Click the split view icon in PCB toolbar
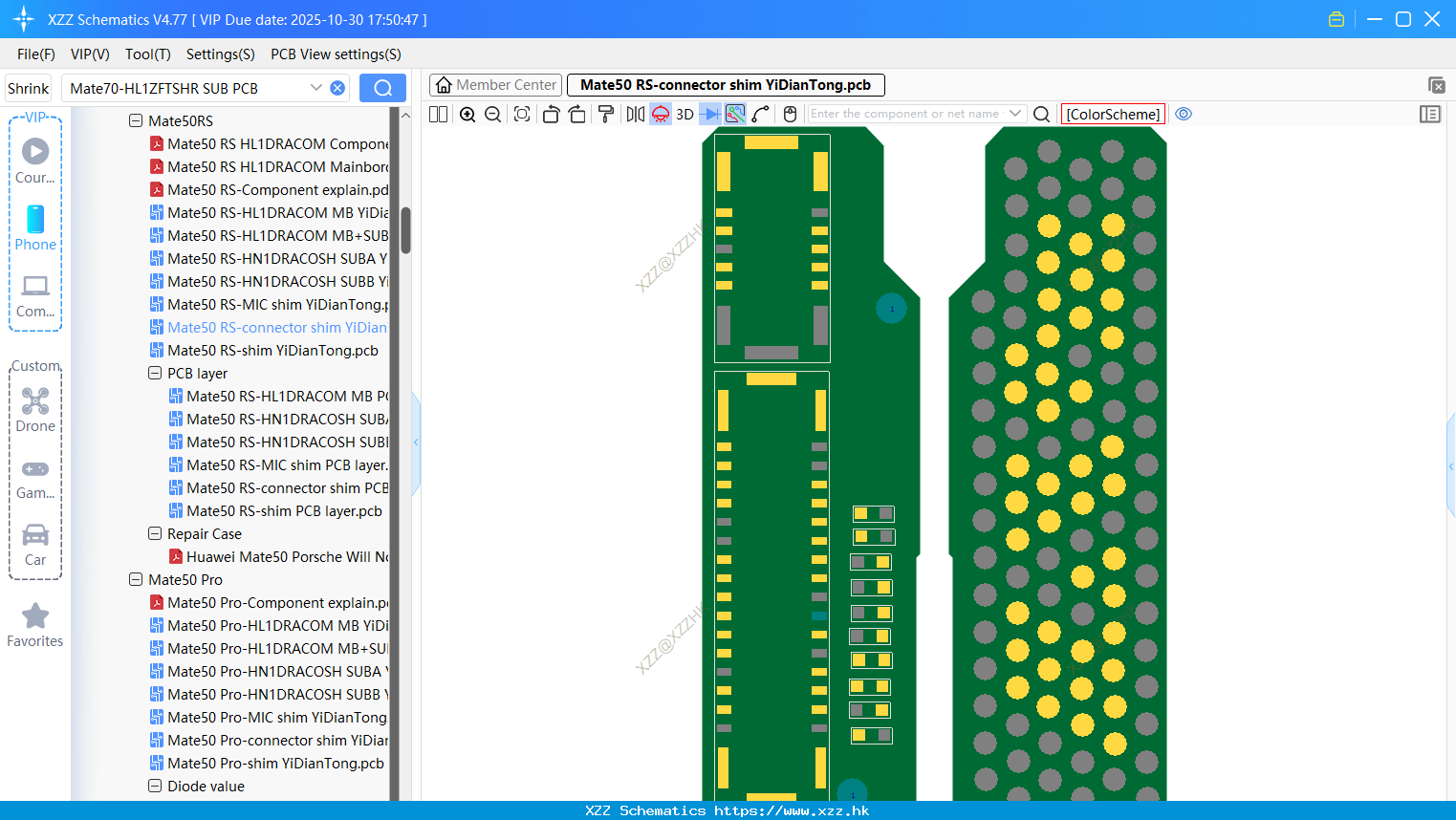The height and width of the screenshot is (820, 1456). click(x=438, y=114)
